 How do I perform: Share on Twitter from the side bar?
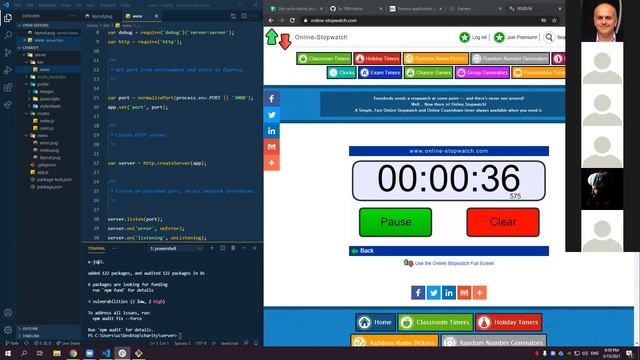point(272,115)
